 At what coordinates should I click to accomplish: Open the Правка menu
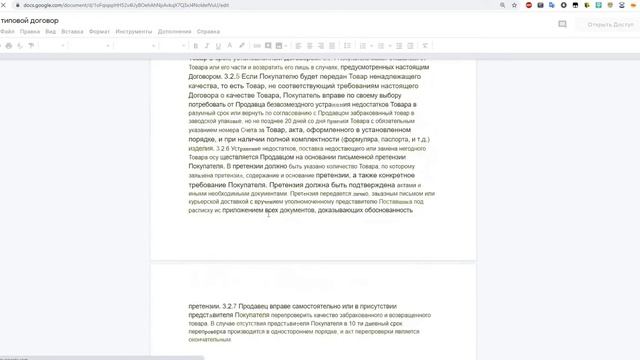(30, 31)
